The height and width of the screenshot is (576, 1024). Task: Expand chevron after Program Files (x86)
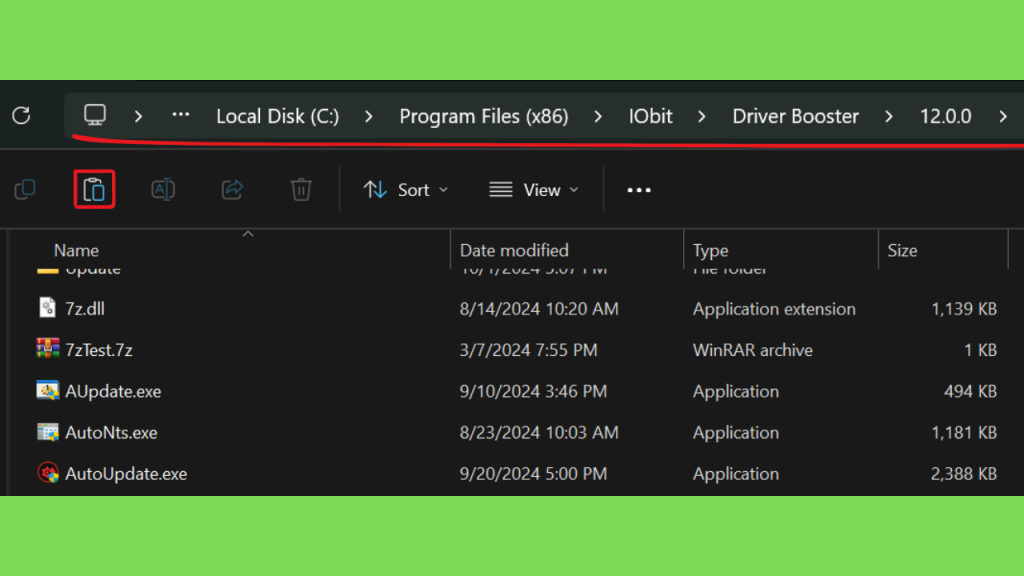click(598, 116)
